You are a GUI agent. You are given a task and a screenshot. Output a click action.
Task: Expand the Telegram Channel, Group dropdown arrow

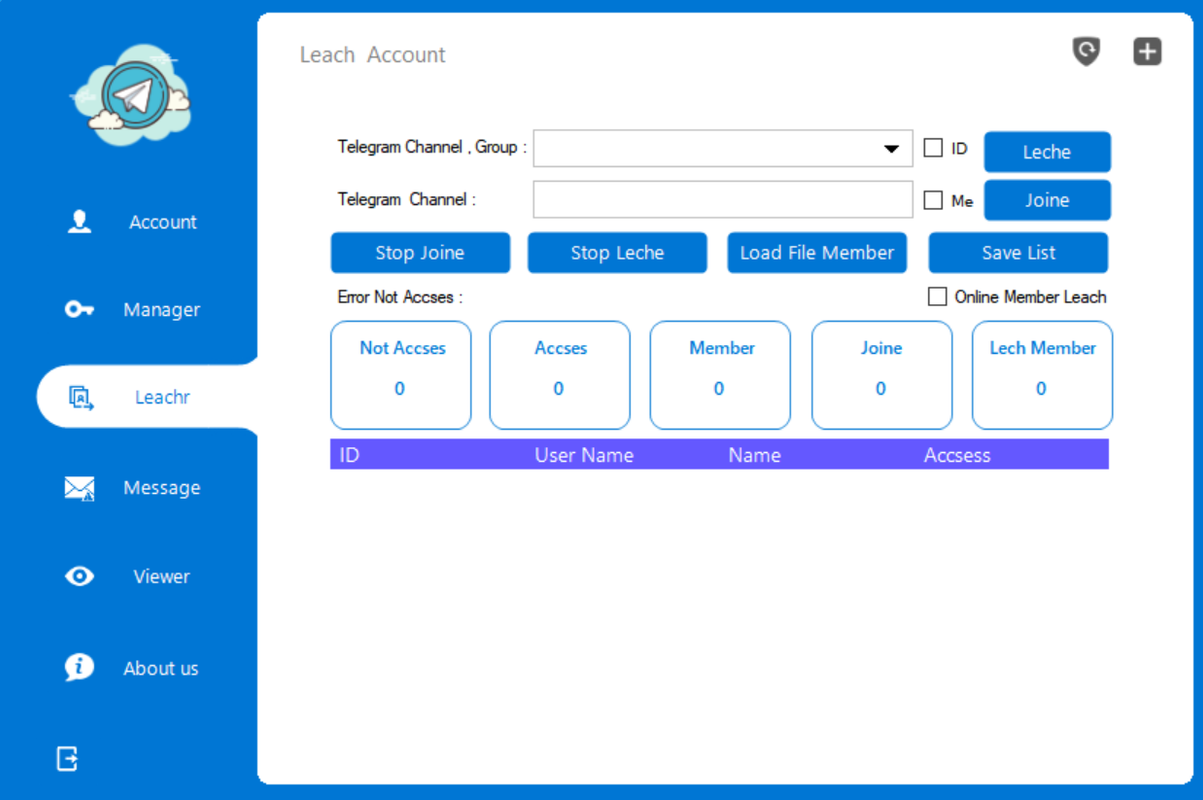(891, 149)
